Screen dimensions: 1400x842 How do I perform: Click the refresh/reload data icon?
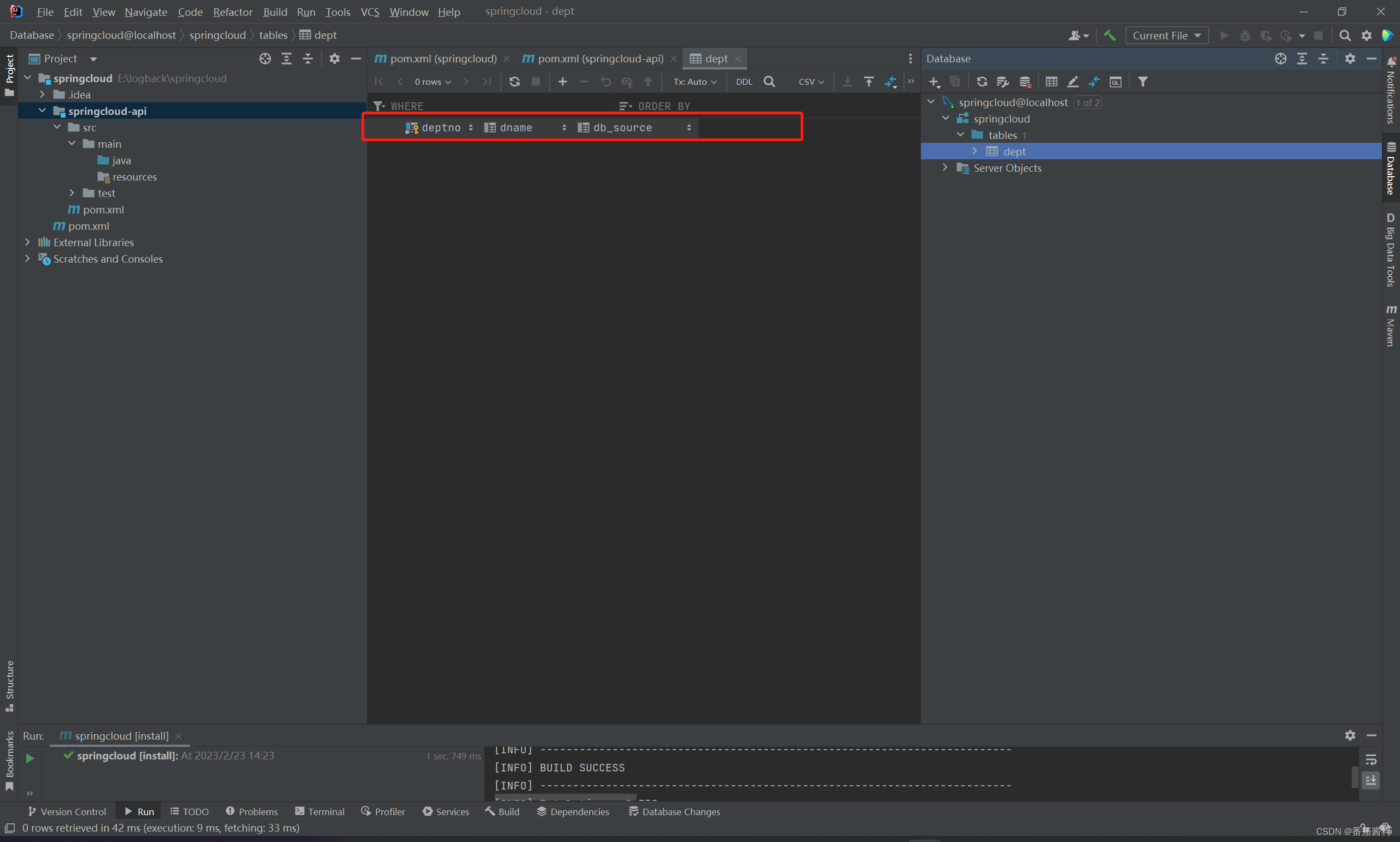coord(514,81)
